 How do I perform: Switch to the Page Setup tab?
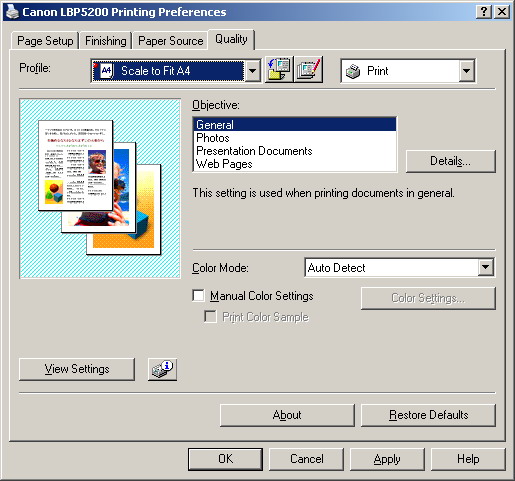click(x=45, y=41)
